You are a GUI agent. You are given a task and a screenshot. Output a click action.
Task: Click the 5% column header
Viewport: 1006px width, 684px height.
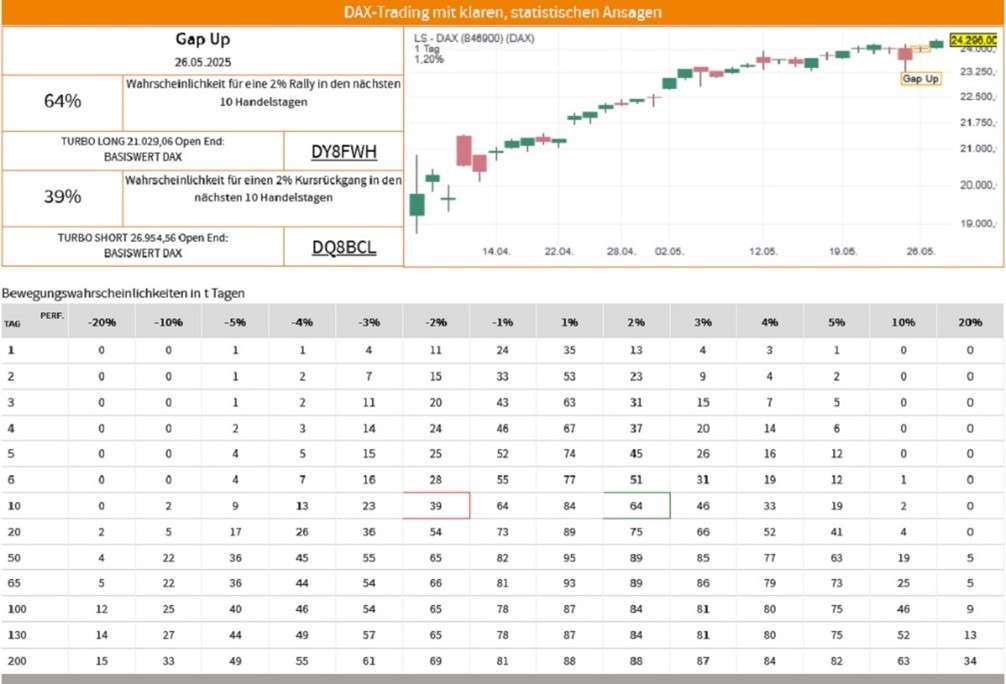tap(836, 322)
